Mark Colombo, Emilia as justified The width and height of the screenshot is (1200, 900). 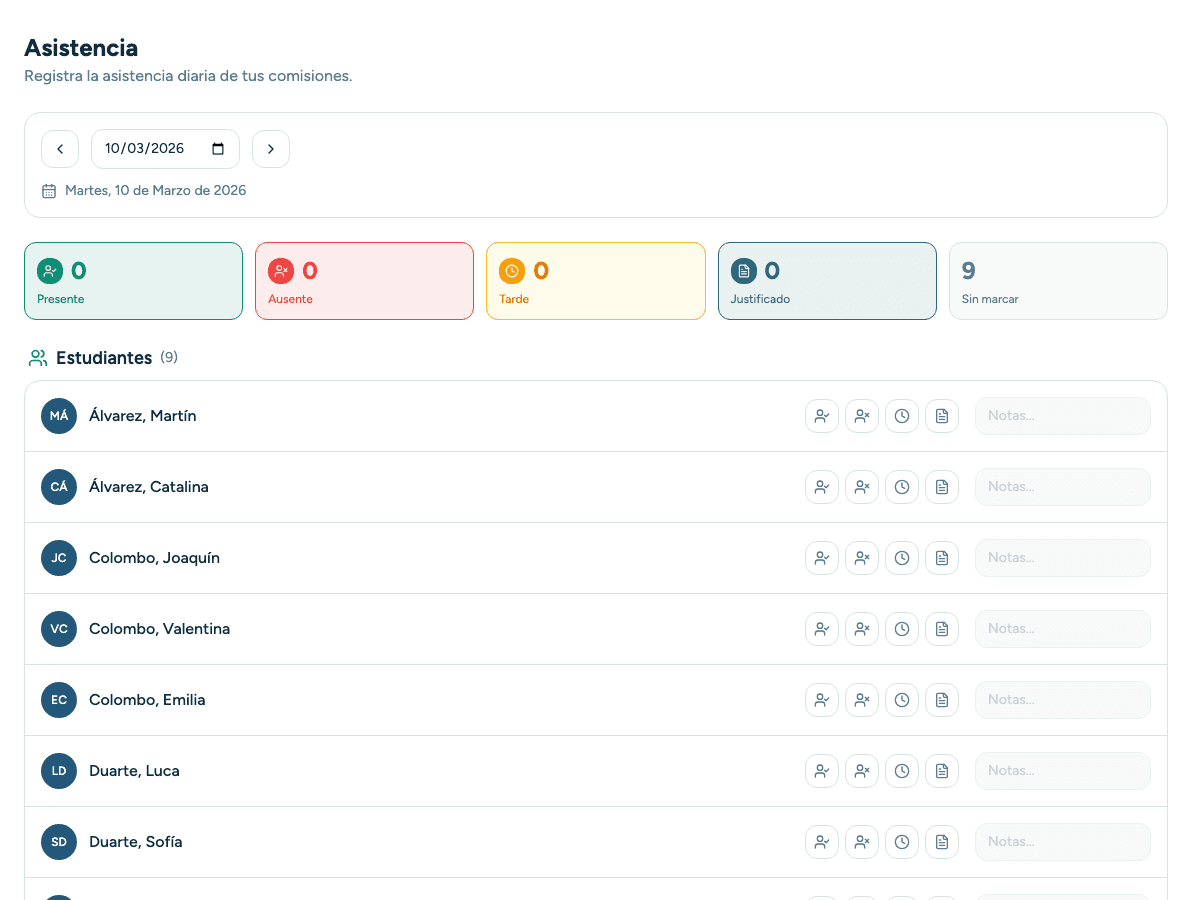[942, 700]
